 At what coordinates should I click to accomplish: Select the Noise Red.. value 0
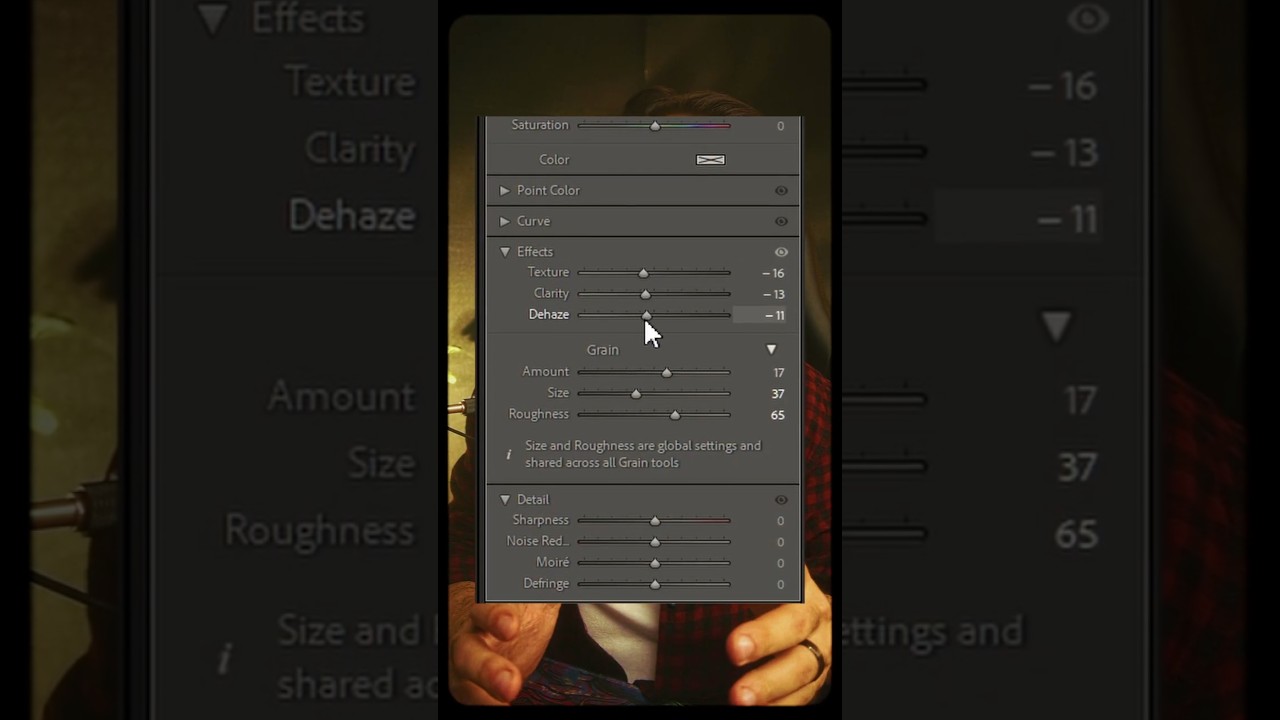[x=780, y=542]
